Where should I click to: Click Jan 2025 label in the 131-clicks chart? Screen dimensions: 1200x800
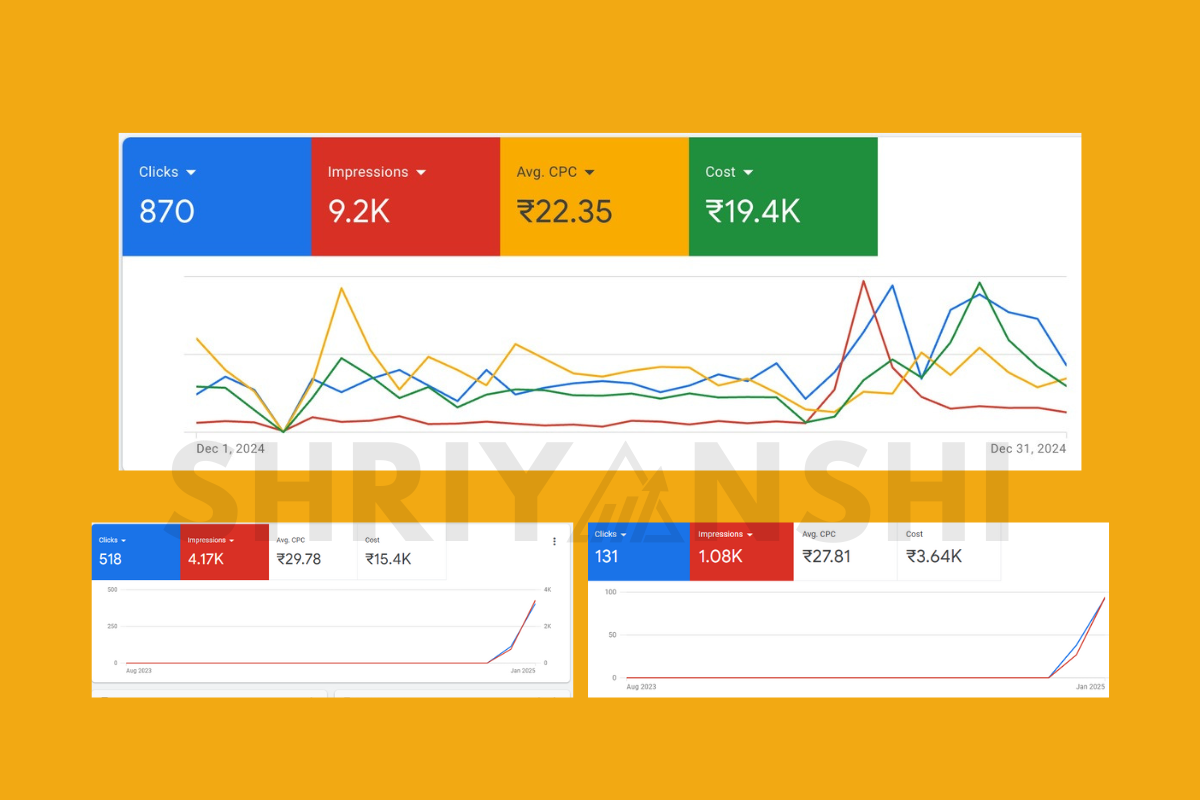pyautogui.click(x=1090, y=687)
